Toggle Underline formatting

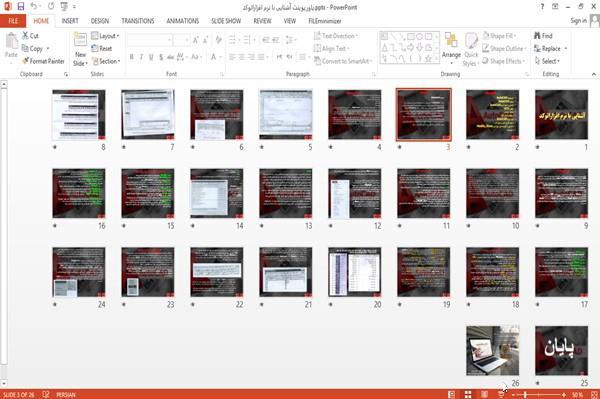(x=151, y=57)
